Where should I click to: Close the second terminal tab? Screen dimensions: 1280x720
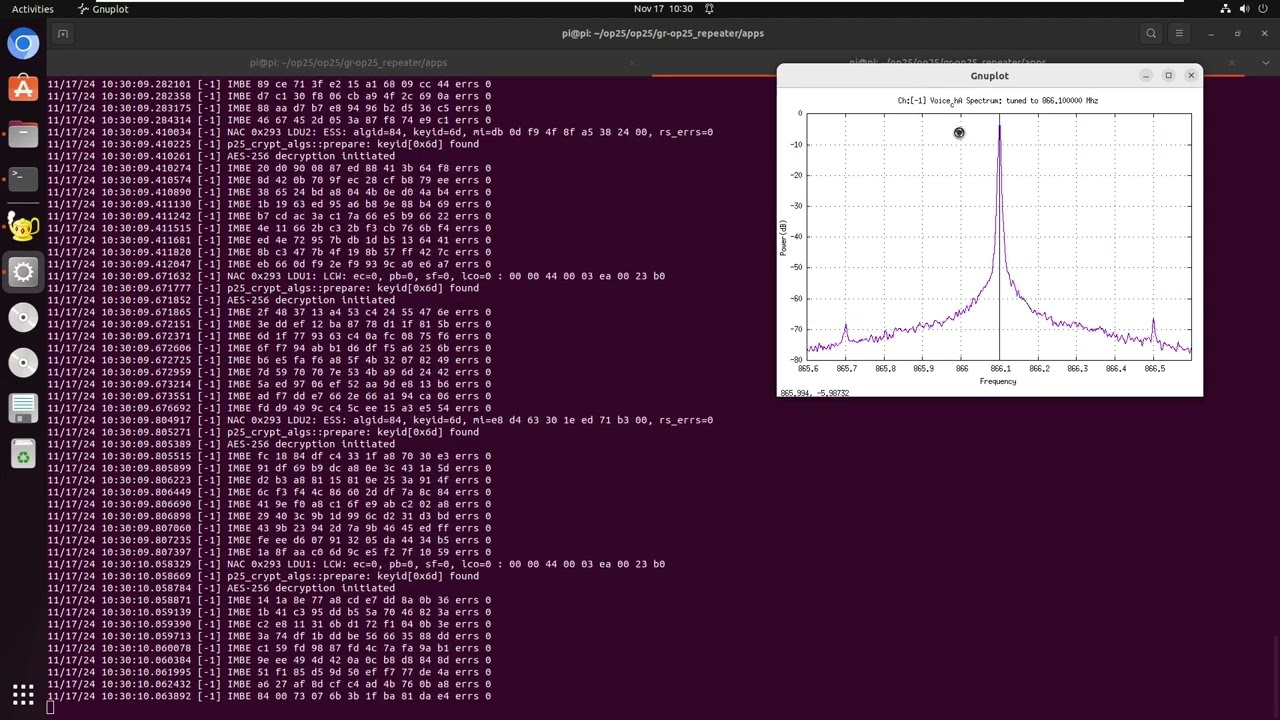(x=1232, y=62)
